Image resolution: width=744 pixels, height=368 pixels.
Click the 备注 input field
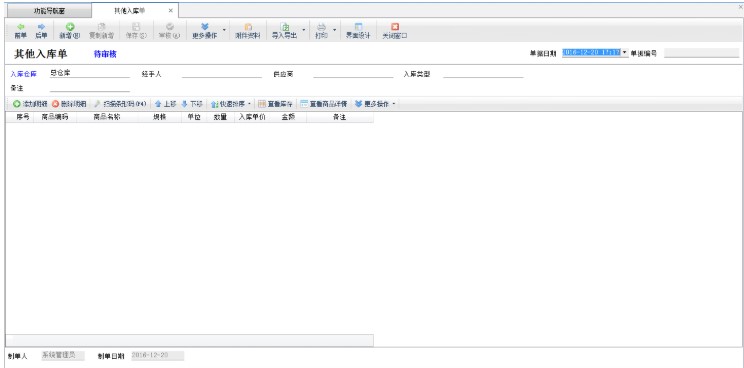point(90,88)
